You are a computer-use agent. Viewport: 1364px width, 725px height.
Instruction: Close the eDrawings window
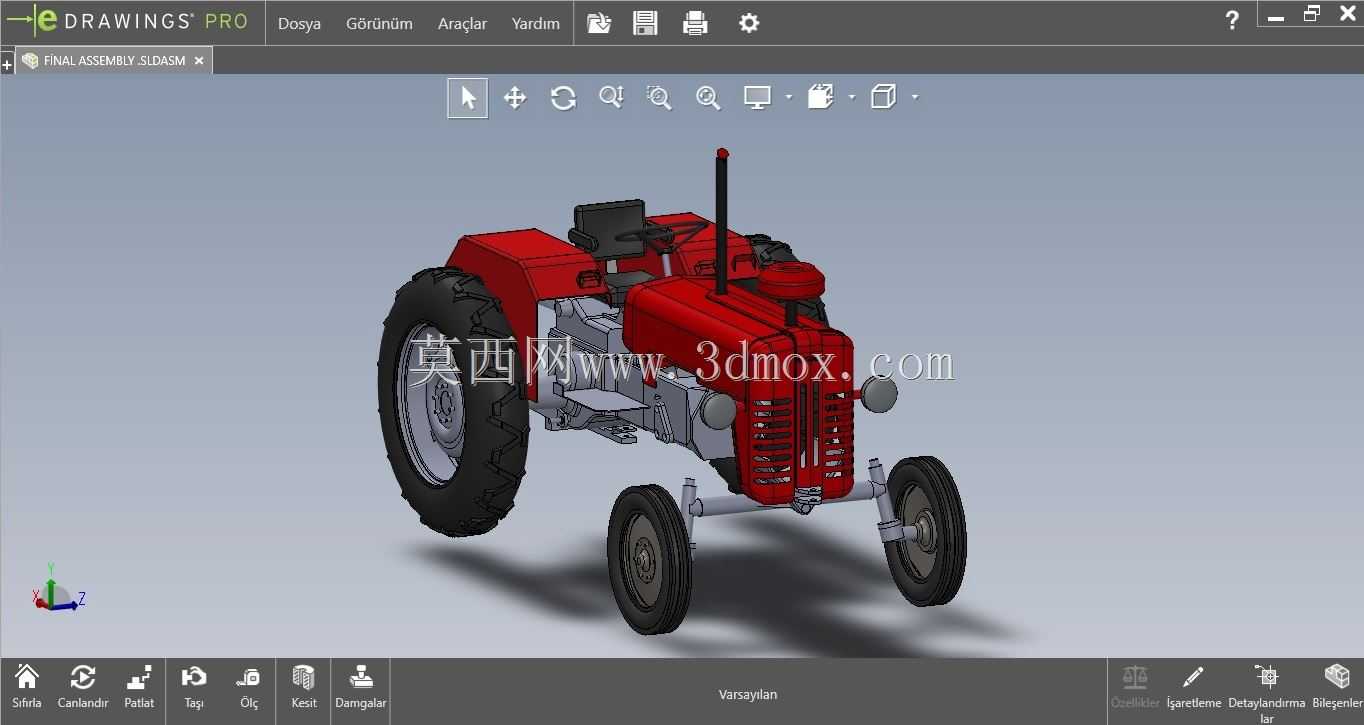1346,14
